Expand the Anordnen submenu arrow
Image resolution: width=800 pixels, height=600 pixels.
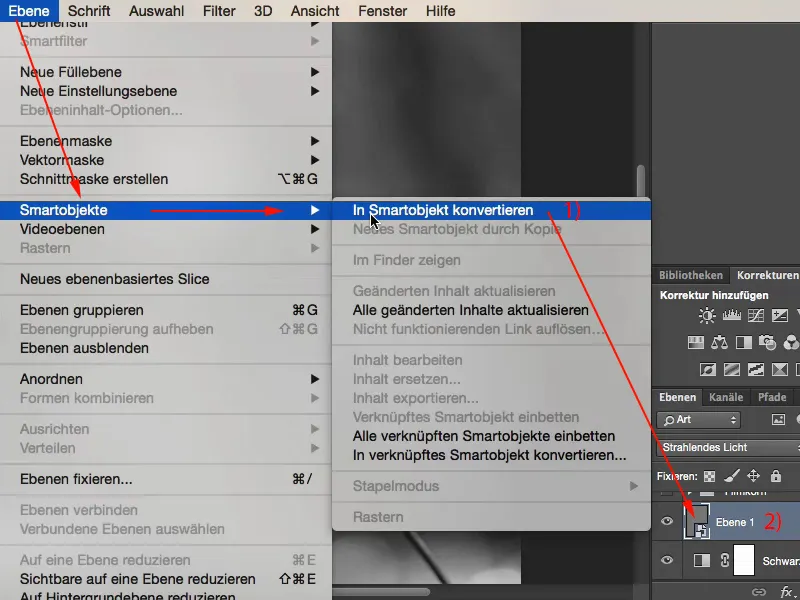315,379
